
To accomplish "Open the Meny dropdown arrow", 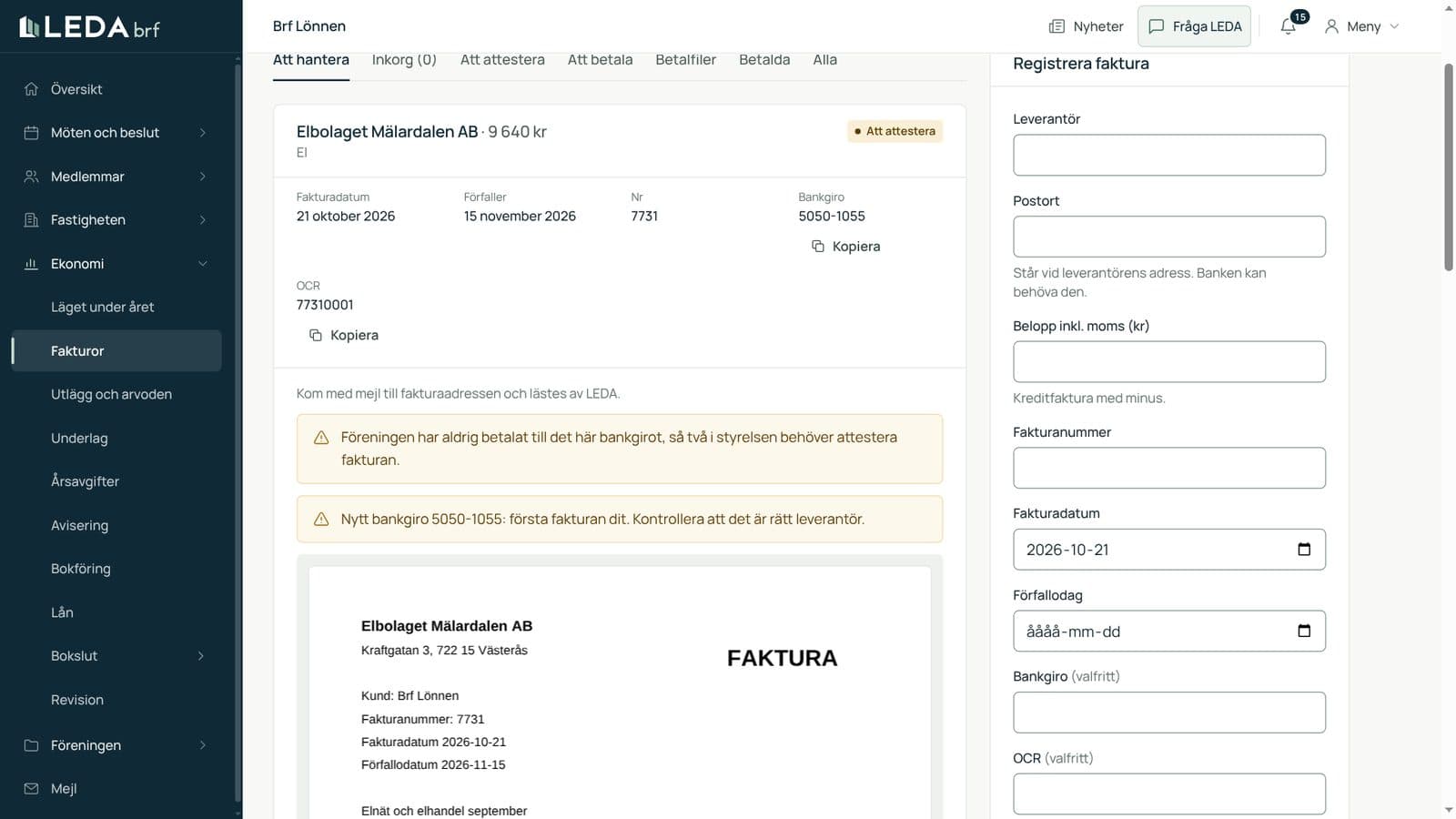I will click(1394, 26).
